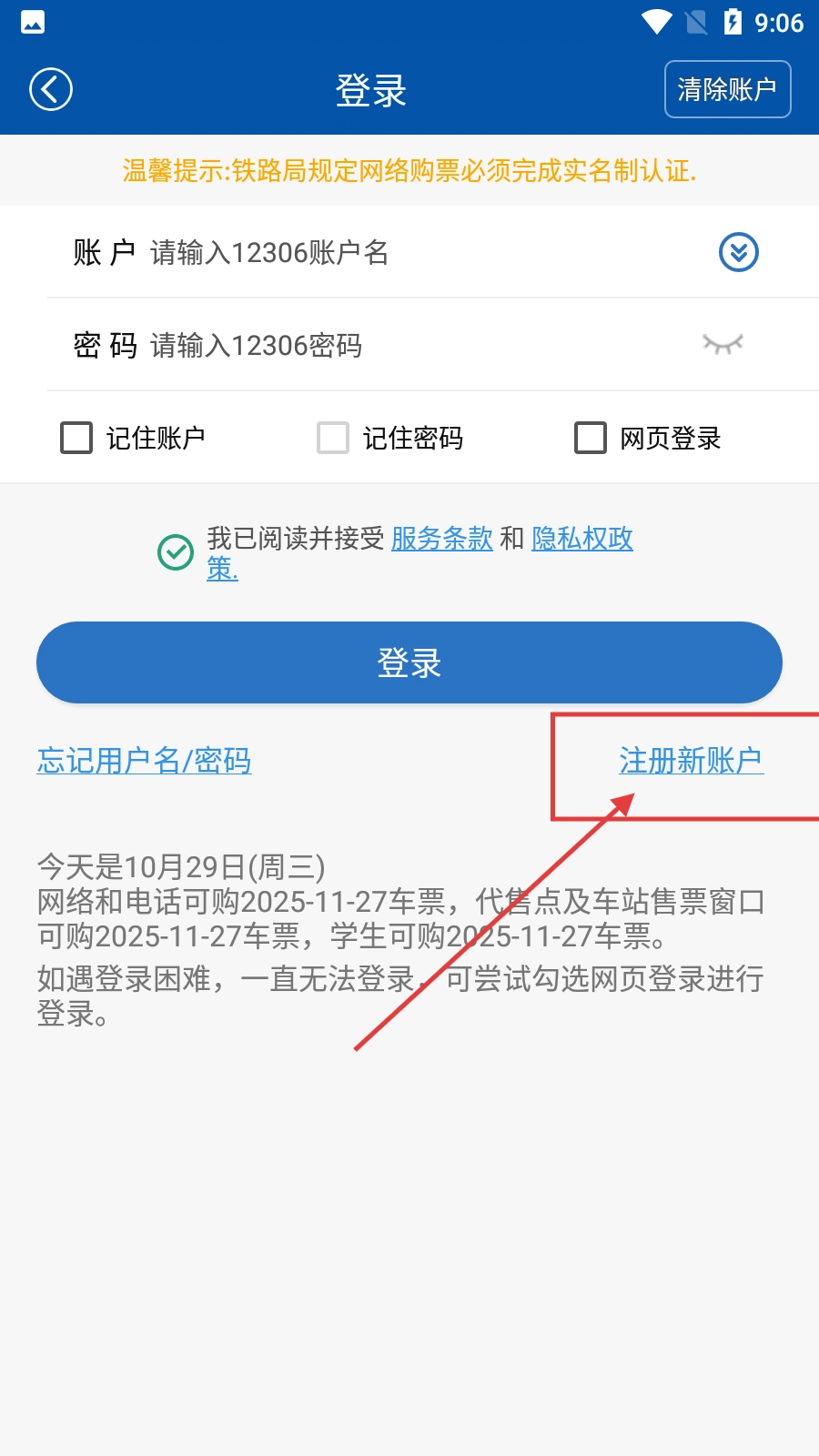Click 注册新账户 link

692,760
